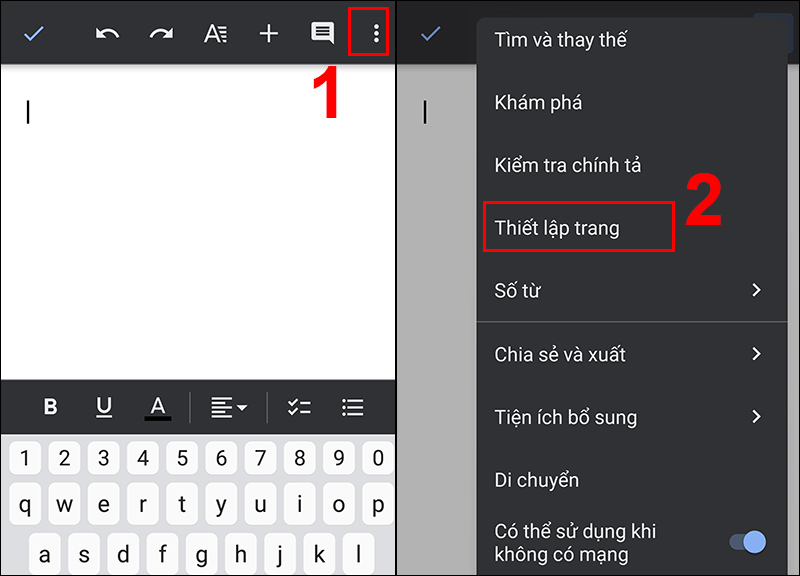Tap the p key on keyboard

pos(378,504)
